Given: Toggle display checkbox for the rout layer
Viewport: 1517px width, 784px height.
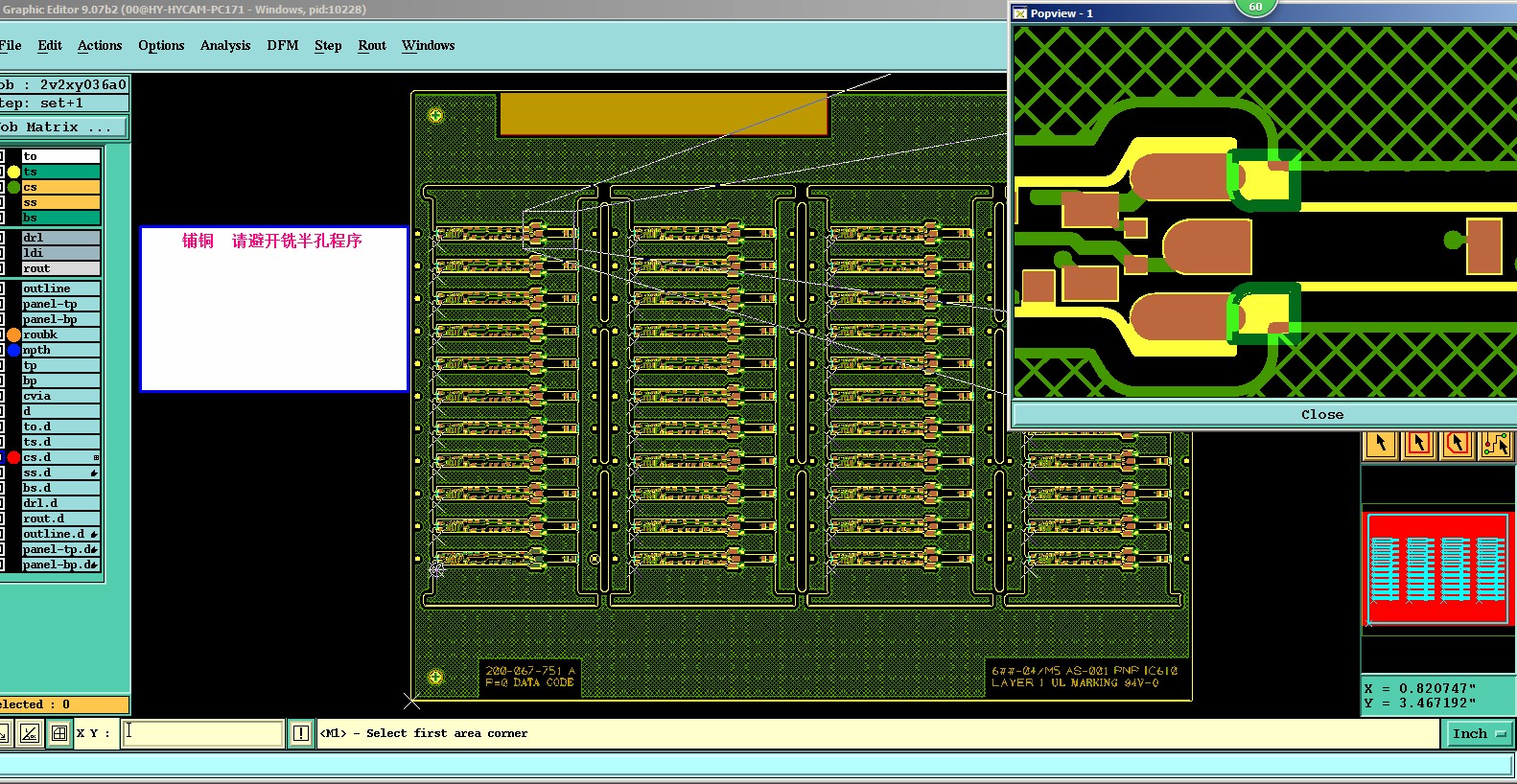Looking at the screenshot, I should pyautogui.click(x=2, y=268).
